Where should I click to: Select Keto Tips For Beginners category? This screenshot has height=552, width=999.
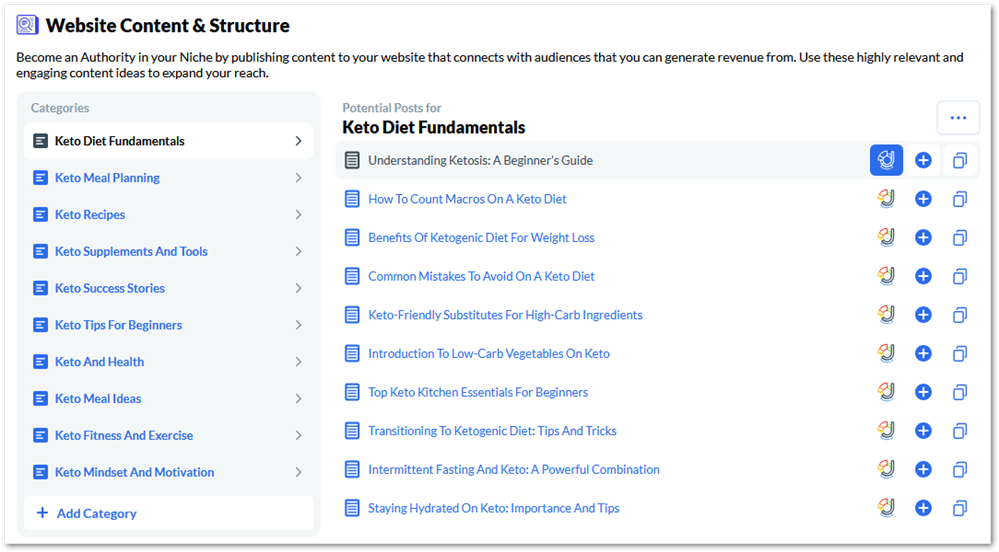click(x=168, y=325)
